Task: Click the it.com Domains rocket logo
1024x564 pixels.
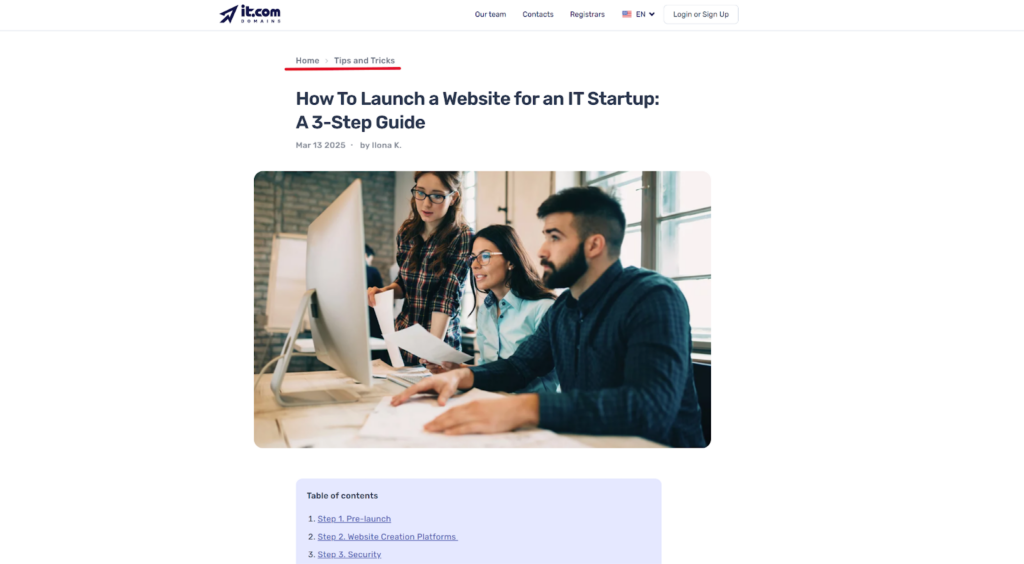Action: pos(229,14)
